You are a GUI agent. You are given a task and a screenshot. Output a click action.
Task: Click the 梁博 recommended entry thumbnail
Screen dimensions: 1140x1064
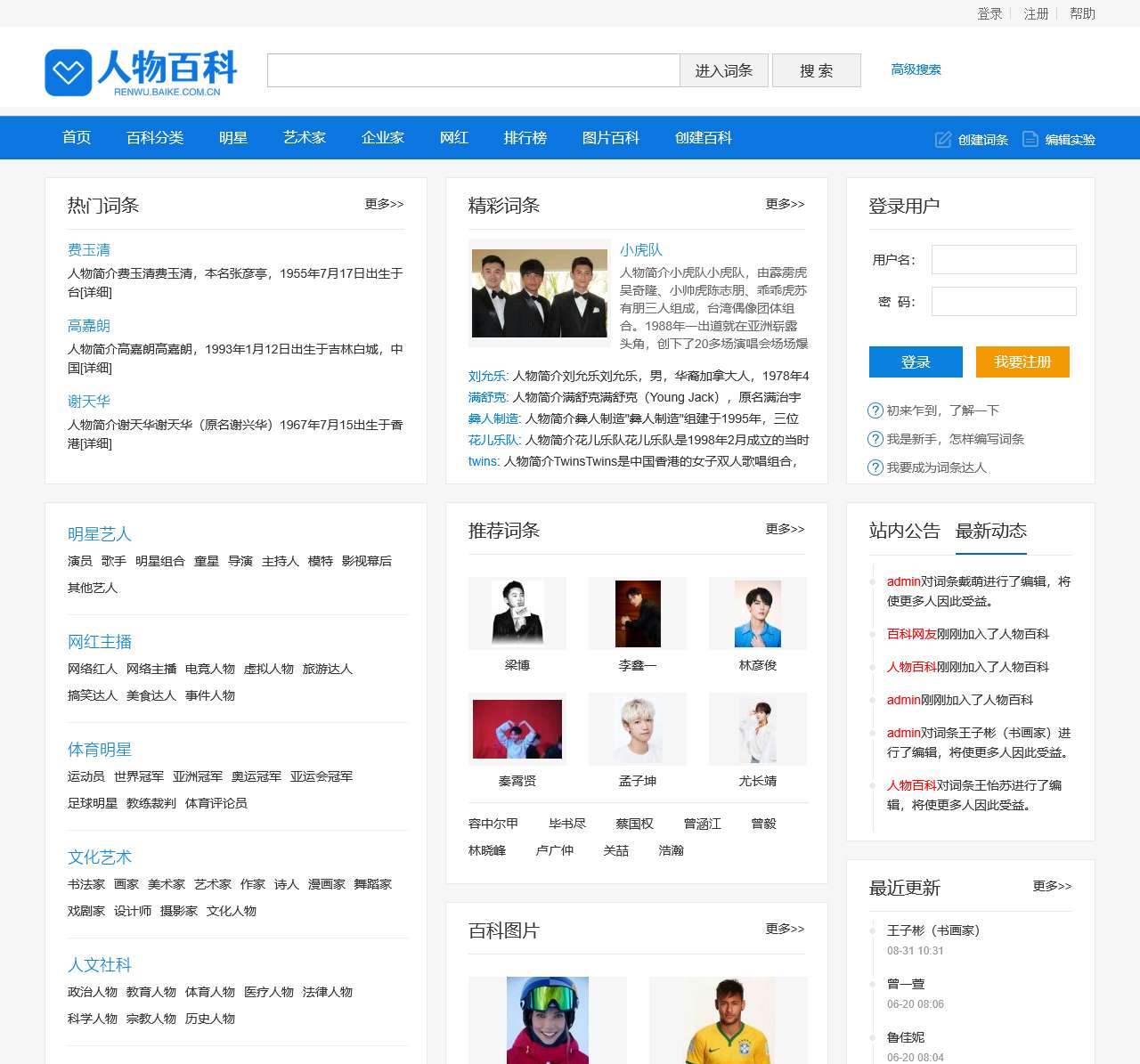(x=517, y=613)
